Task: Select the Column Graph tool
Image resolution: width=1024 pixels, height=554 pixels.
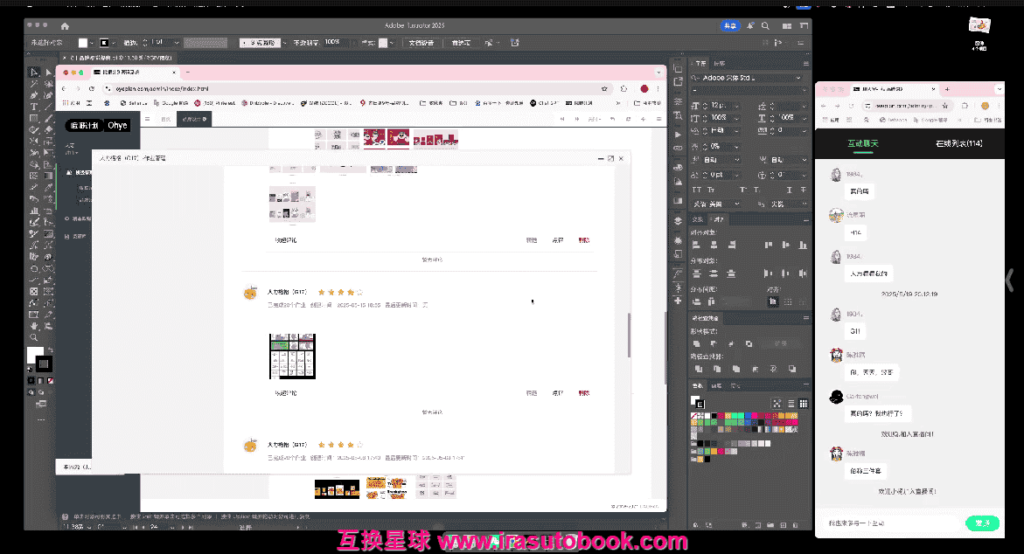Action: [x=34, y=210]
